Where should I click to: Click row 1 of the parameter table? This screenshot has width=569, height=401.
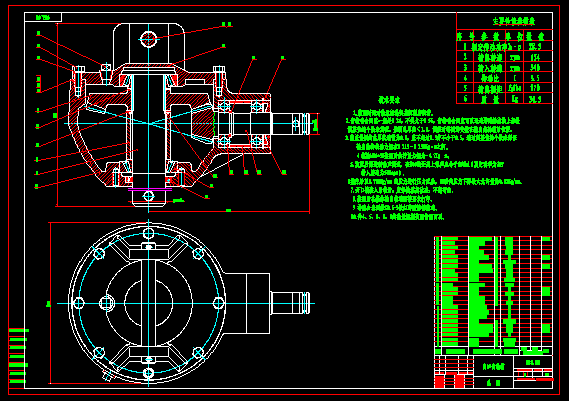click(504, 46)
